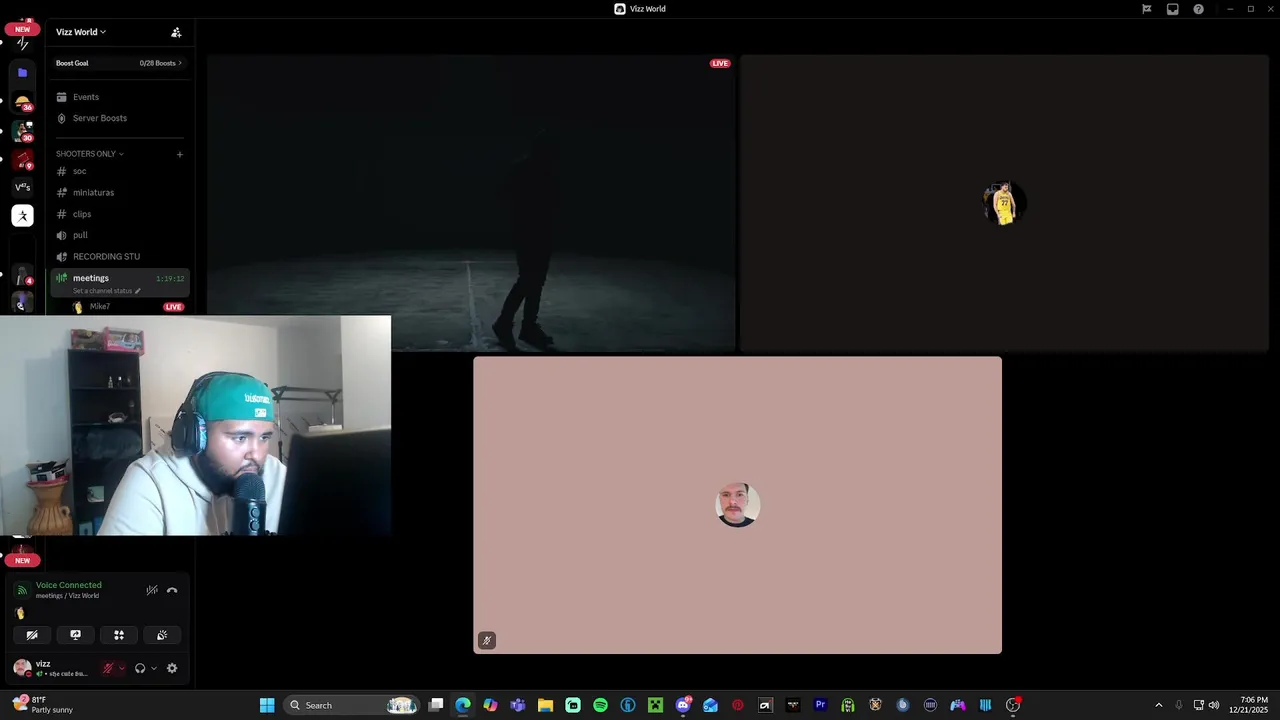Screen dimensions: 1280x720
Task: Select user Mike7 in meetings channel
Action: tap(99, 307)
